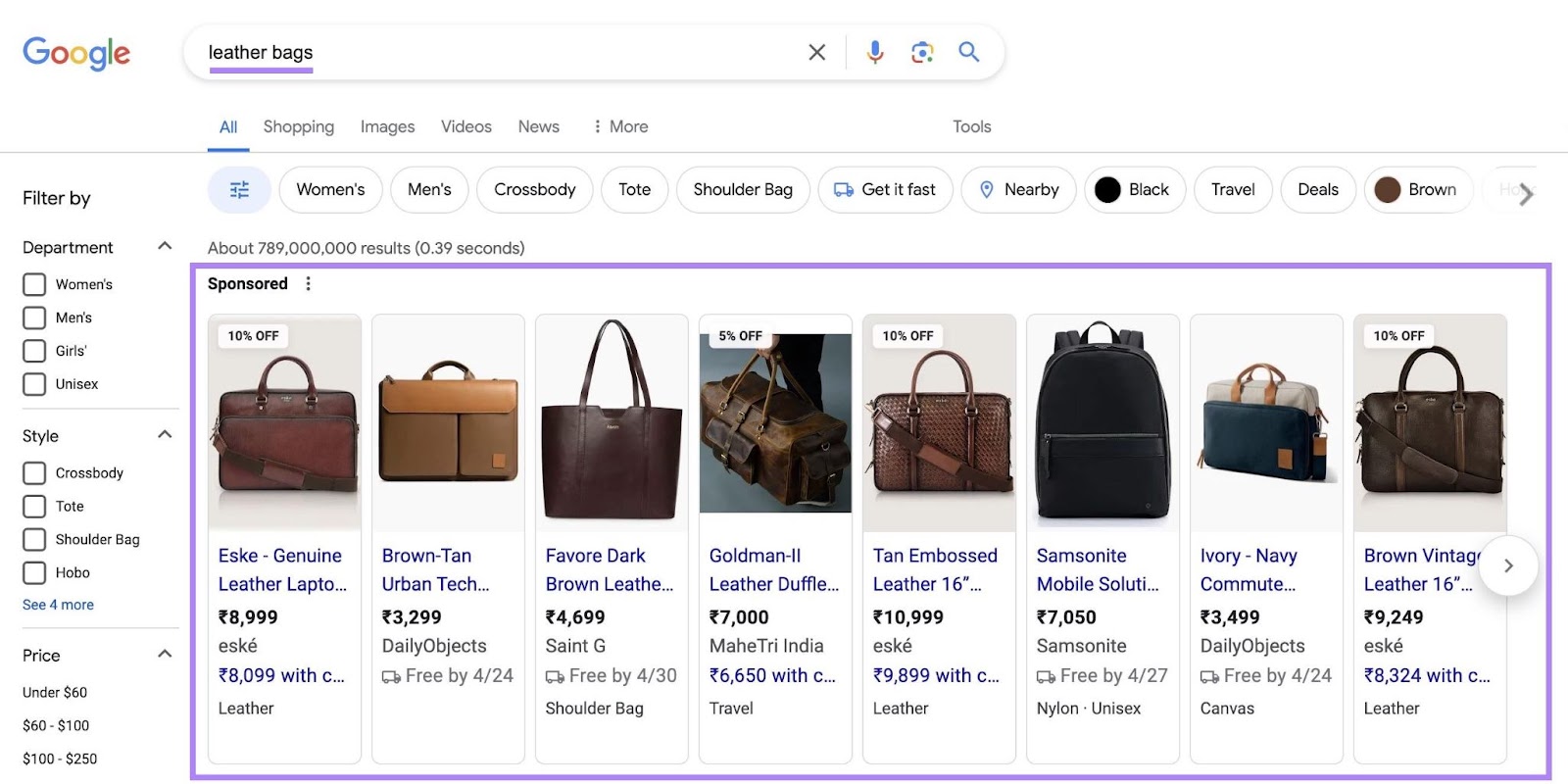Check the Girls' department checkbox
The height and width of the screenshot is (784, 1568).
pos(34,351)
